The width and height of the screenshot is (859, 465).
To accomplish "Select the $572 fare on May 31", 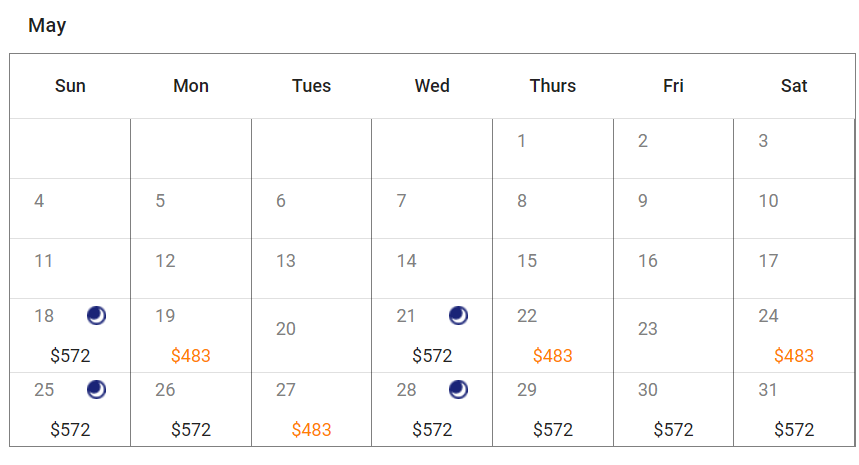I will [x=794, y=430].
